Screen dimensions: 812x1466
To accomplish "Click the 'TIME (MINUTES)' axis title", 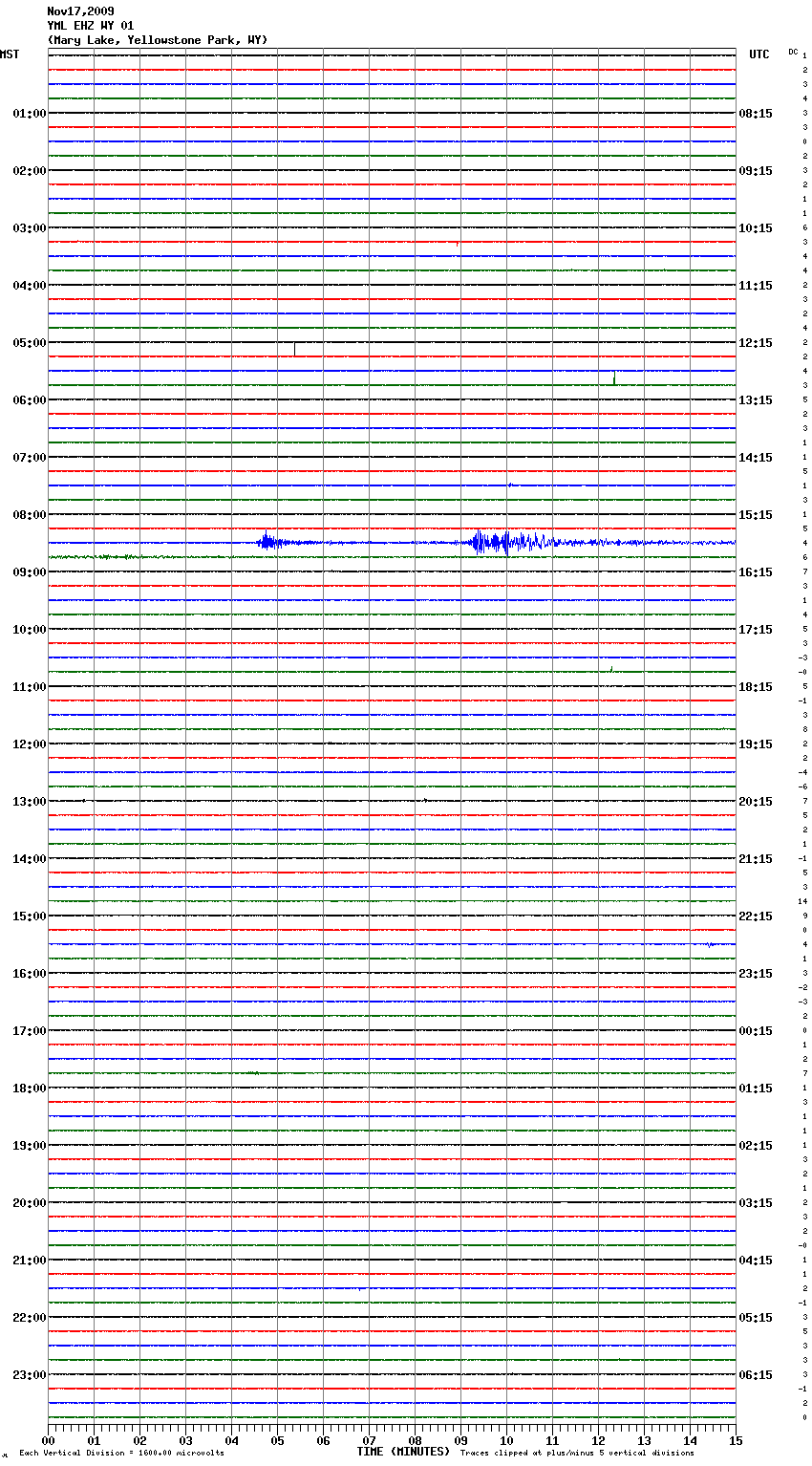I will (x=403, y=1452).
